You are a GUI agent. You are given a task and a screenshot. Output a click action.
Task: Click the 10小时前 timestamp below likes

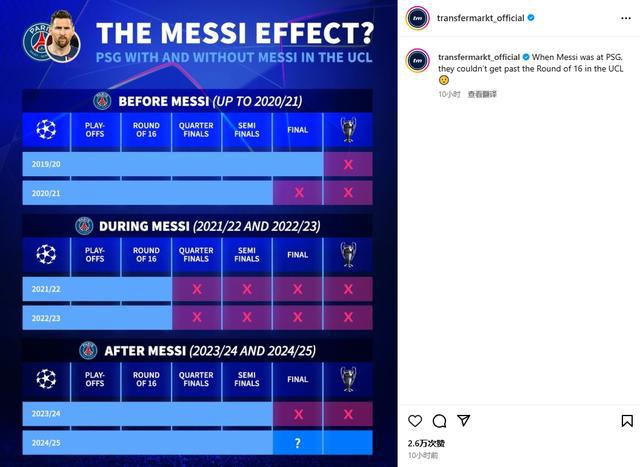pyautogui.click(x=423, y=455)
